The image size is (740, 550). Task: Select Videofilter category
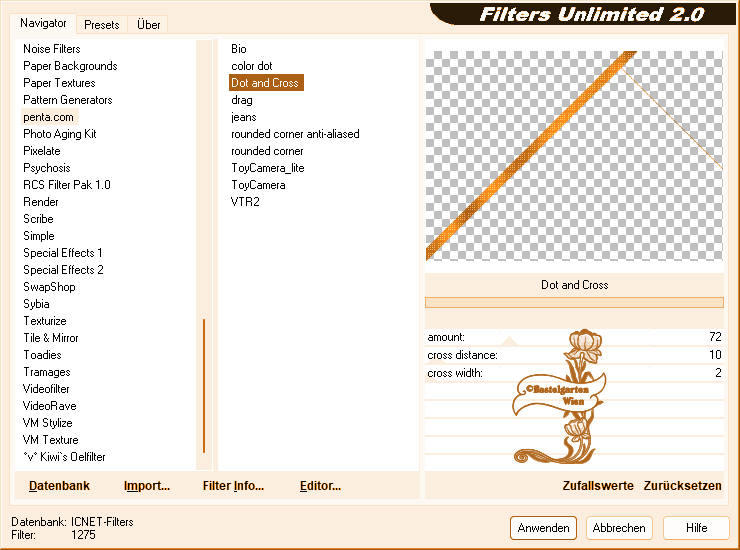pyautogui.click(x=46, y=389)
